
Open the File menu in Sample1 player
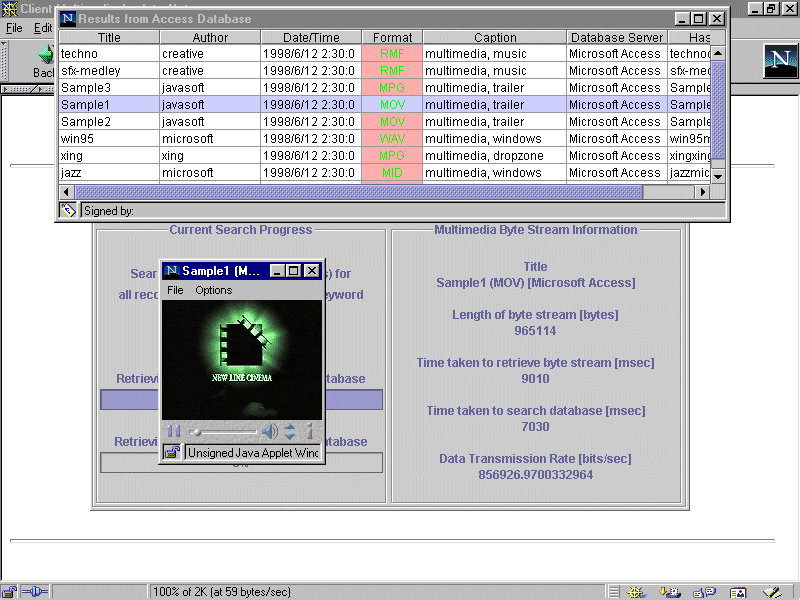[x=175, y=290]
